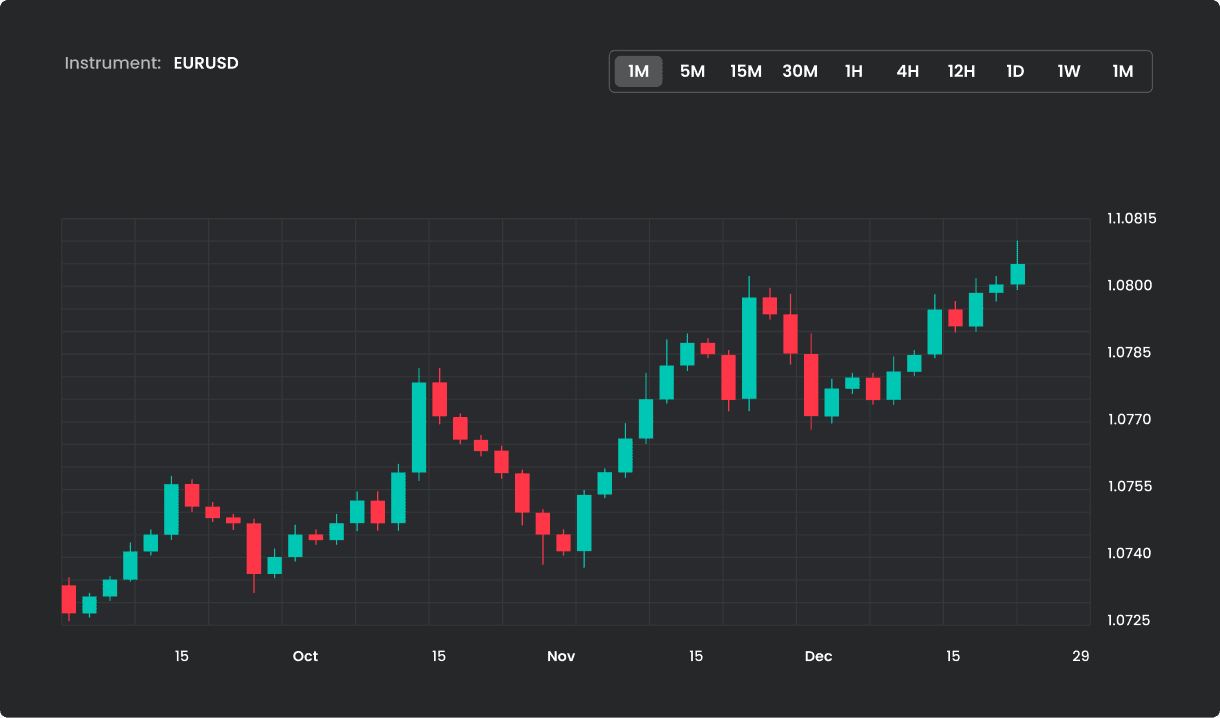Click the 1.0800 price axis label
The image size is (1220, 718).
tap(1131, 285)
